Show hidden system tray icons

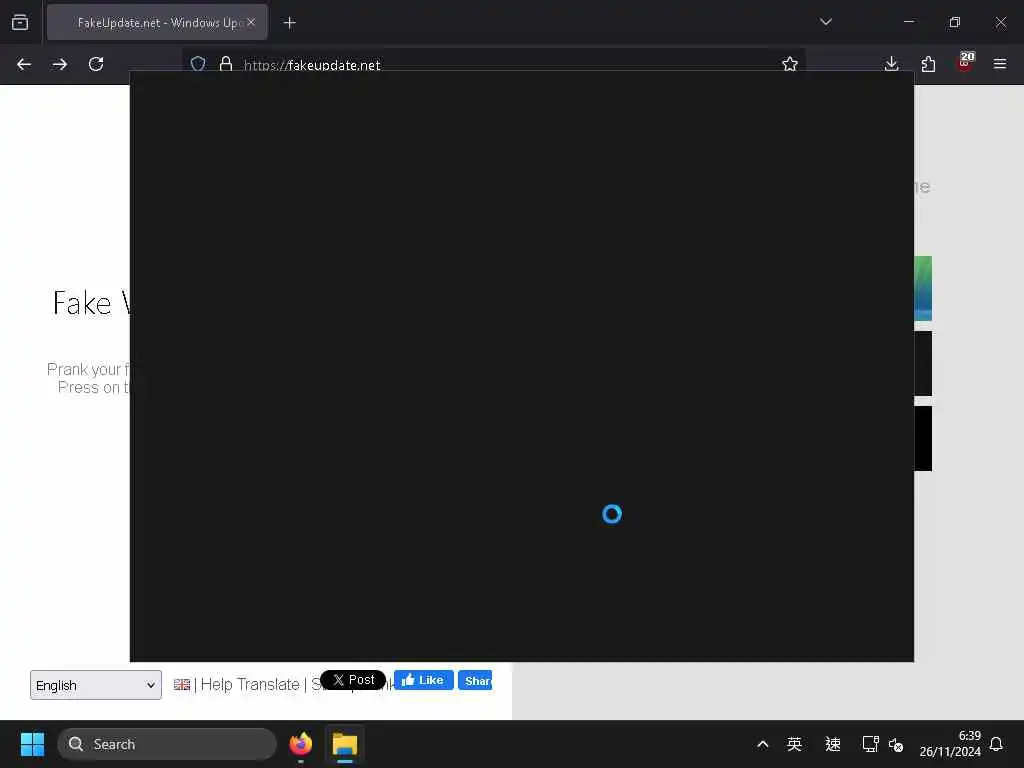click(762, 744)
